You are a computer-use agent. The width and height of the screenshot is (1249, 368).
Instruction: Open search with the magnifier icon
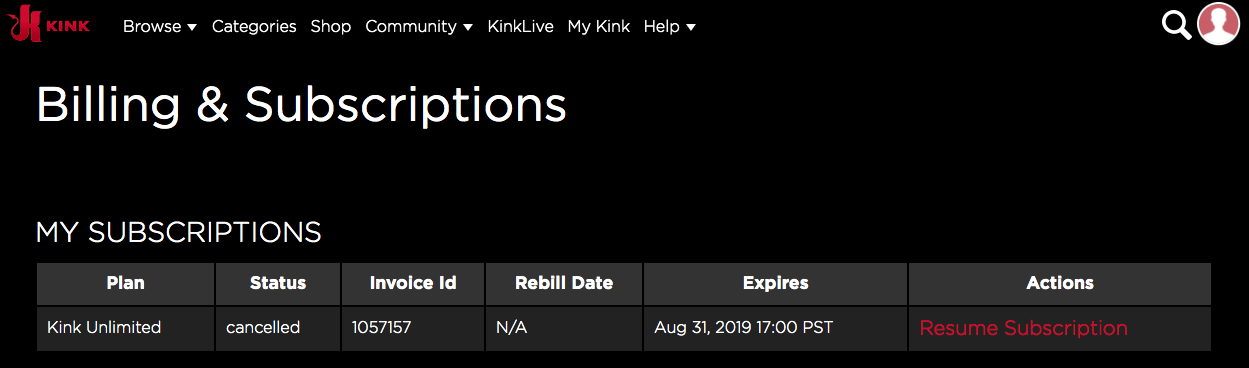[x=1176, y=25]
